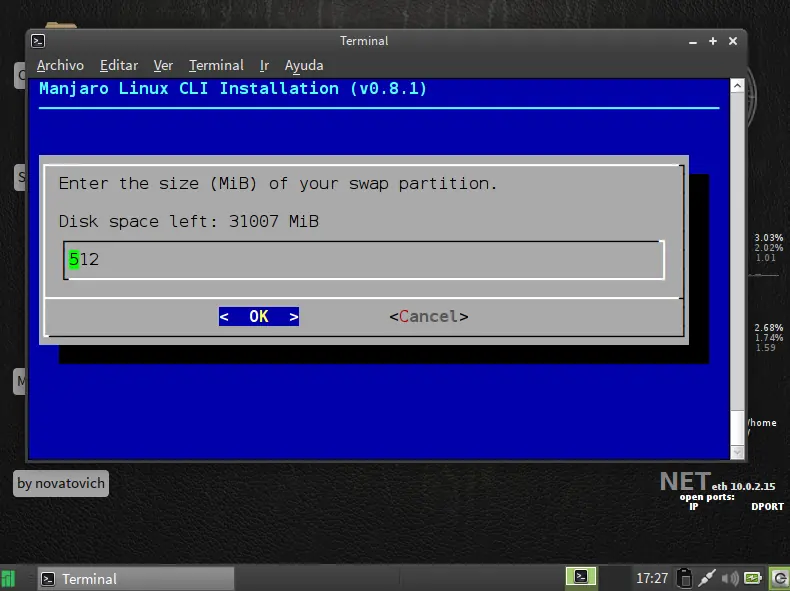790x591 pixels.
Task: Open the Ir menu
Action: [264, 65]
